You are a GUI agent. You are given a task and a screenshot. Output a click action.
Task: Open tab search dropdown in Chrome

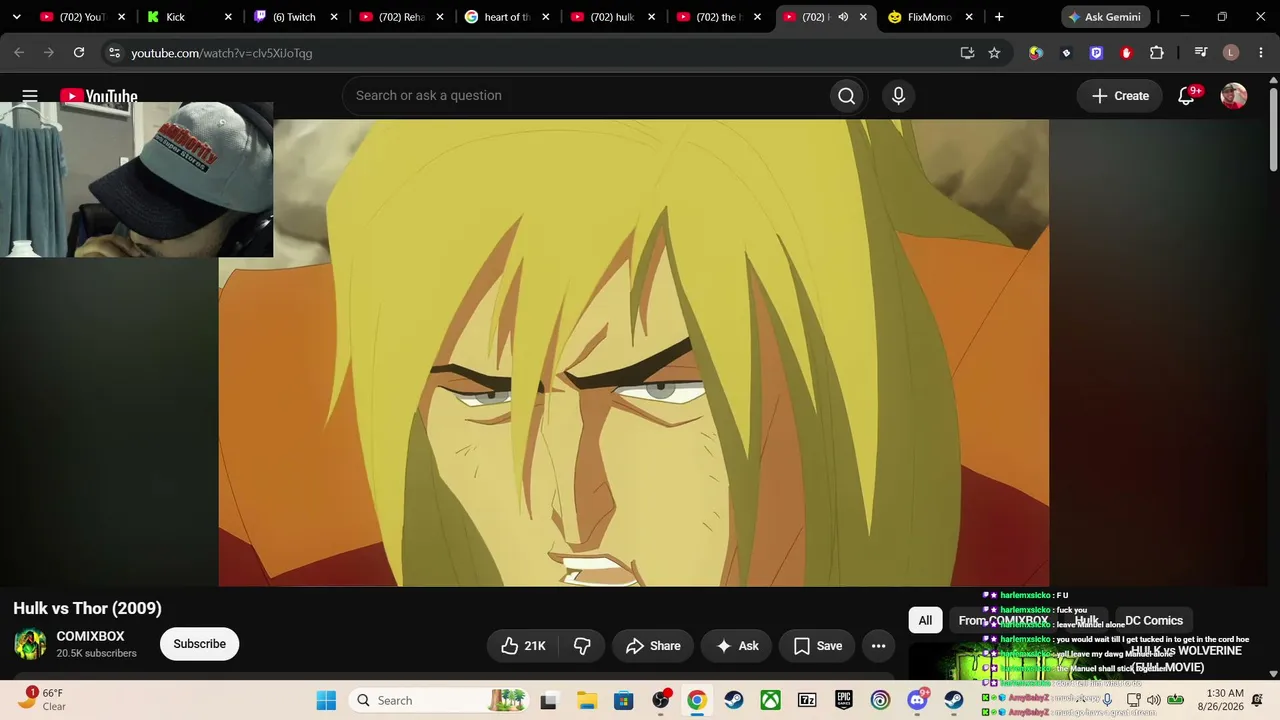(x=16, y=17)
